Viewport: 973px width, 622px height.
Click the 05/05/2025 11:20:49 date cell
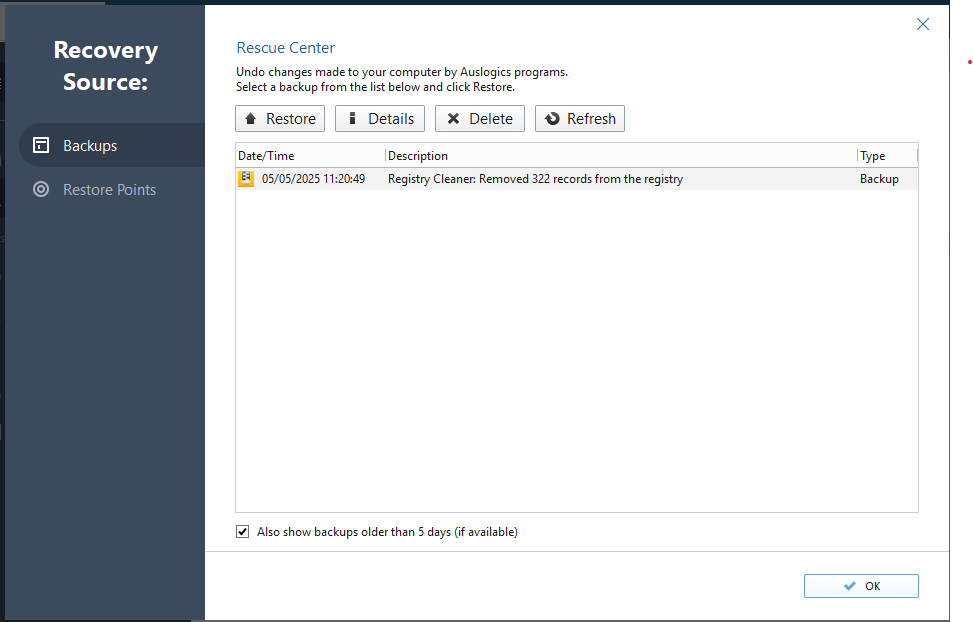(313, 179)
